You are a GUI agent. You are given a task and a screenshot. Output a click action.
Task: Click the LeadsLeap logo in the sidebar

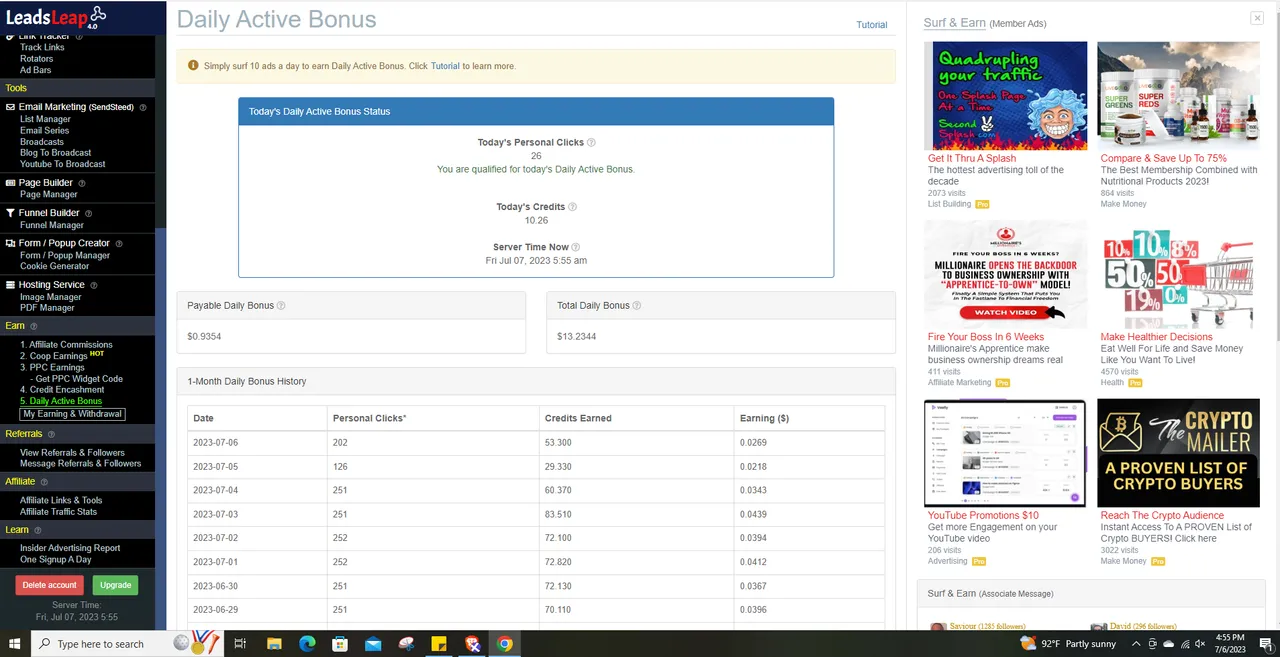[x=55, y=16]
